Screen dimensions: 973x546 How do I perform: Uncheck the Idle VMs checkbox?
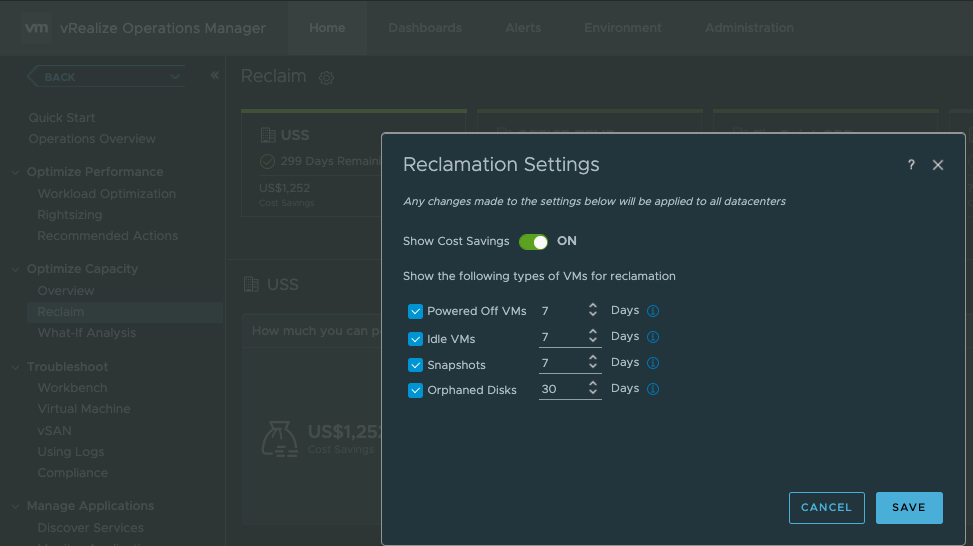[x=415, y=339]
